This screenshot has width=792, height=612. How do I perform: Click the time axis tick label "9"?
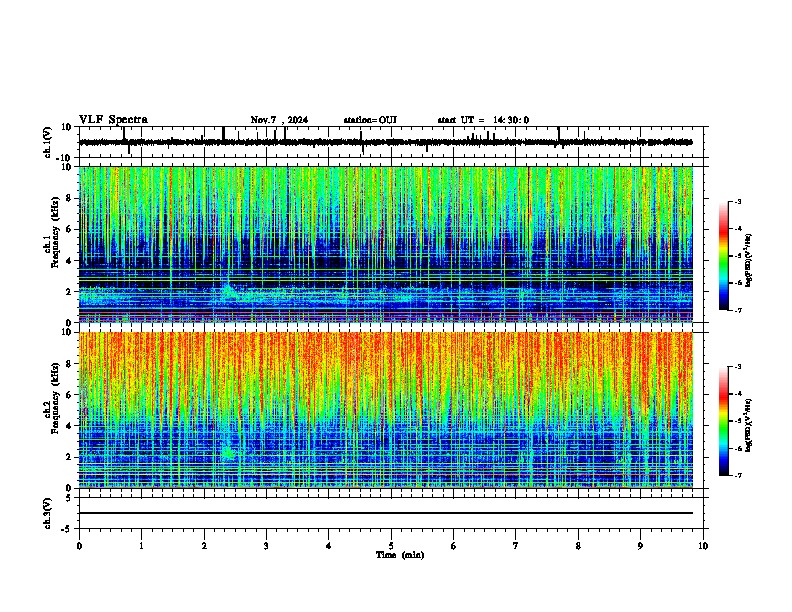click(x=640, y=546)
